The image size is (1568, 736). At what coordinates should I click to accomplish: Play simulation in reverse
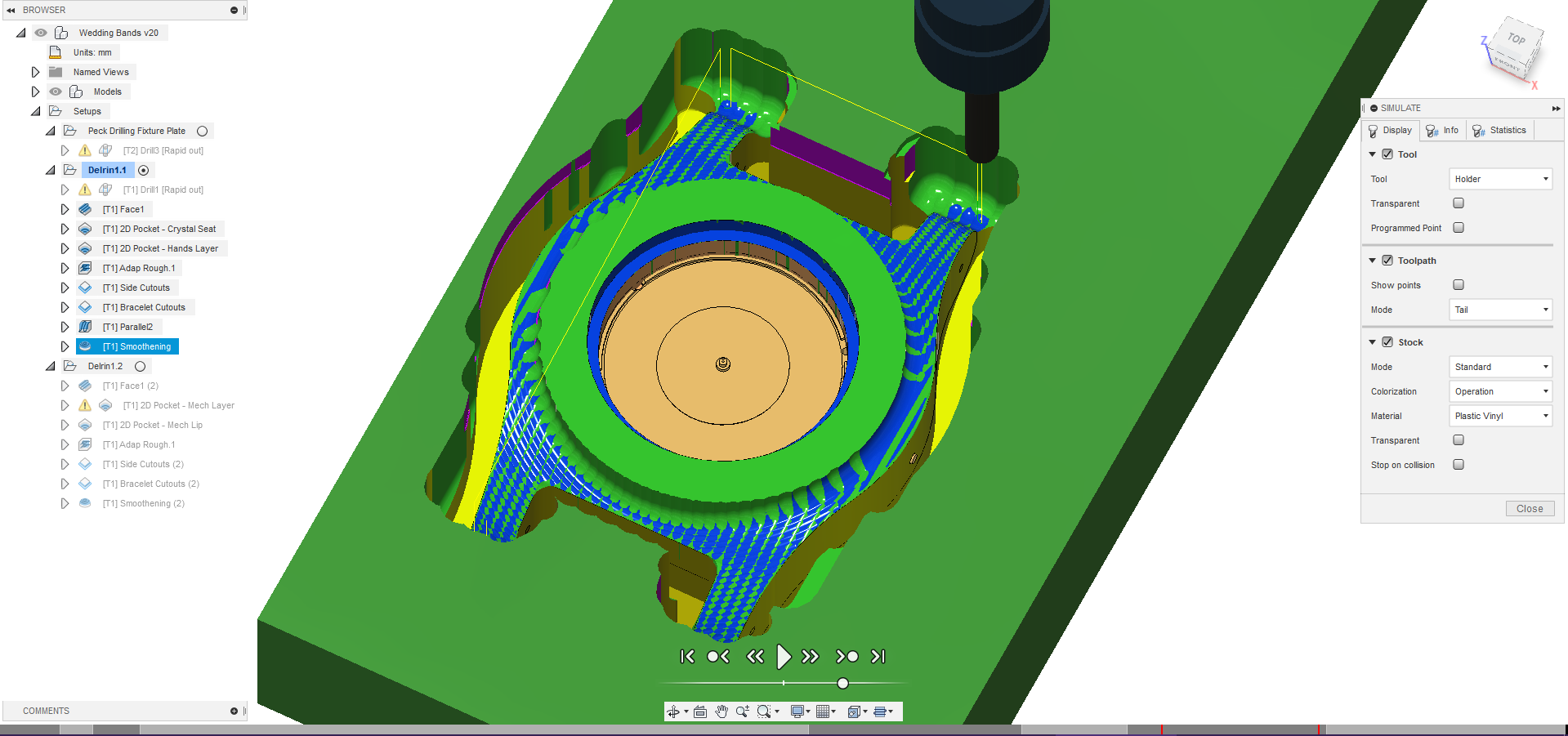pyautogui.click(x=755, y=657)
